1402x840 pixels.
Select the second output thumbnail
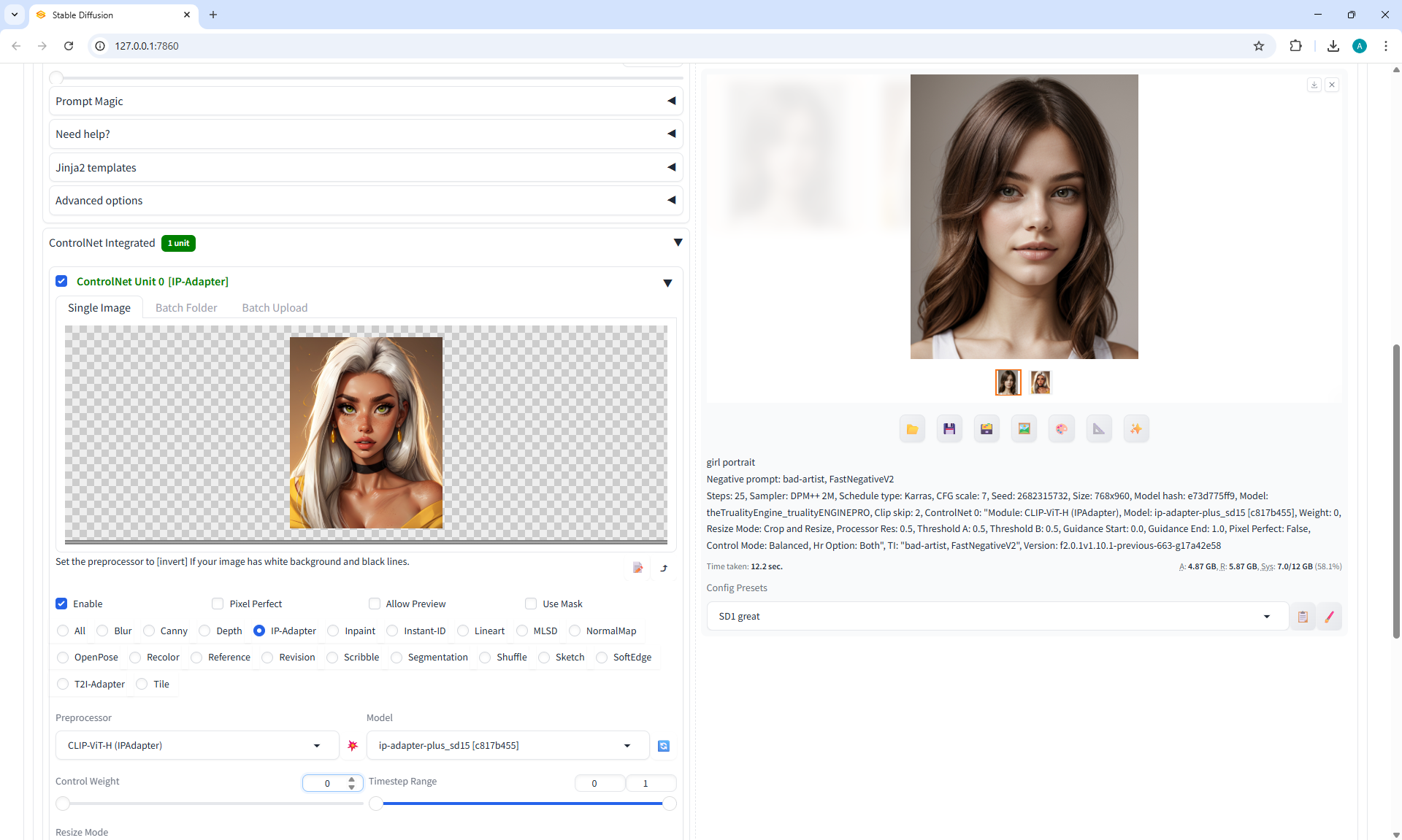1040,382
